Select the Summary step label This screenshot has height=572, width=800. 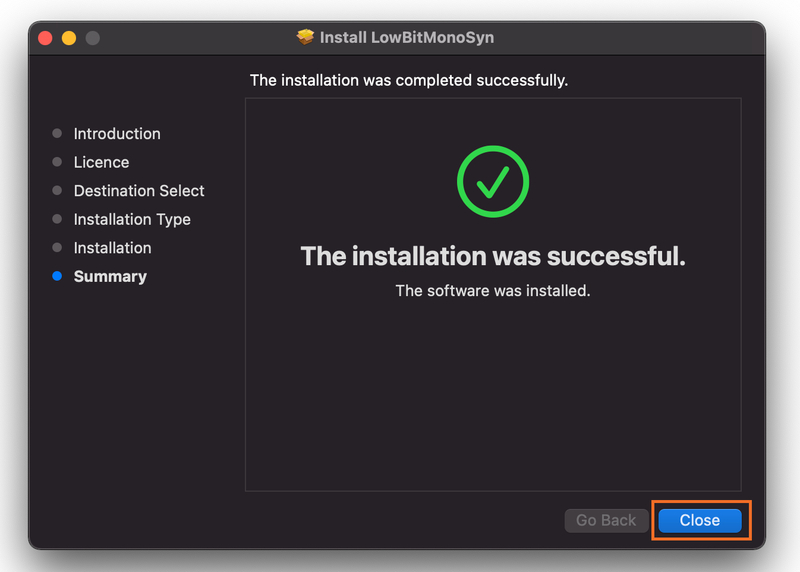click(x=110, y=276)
